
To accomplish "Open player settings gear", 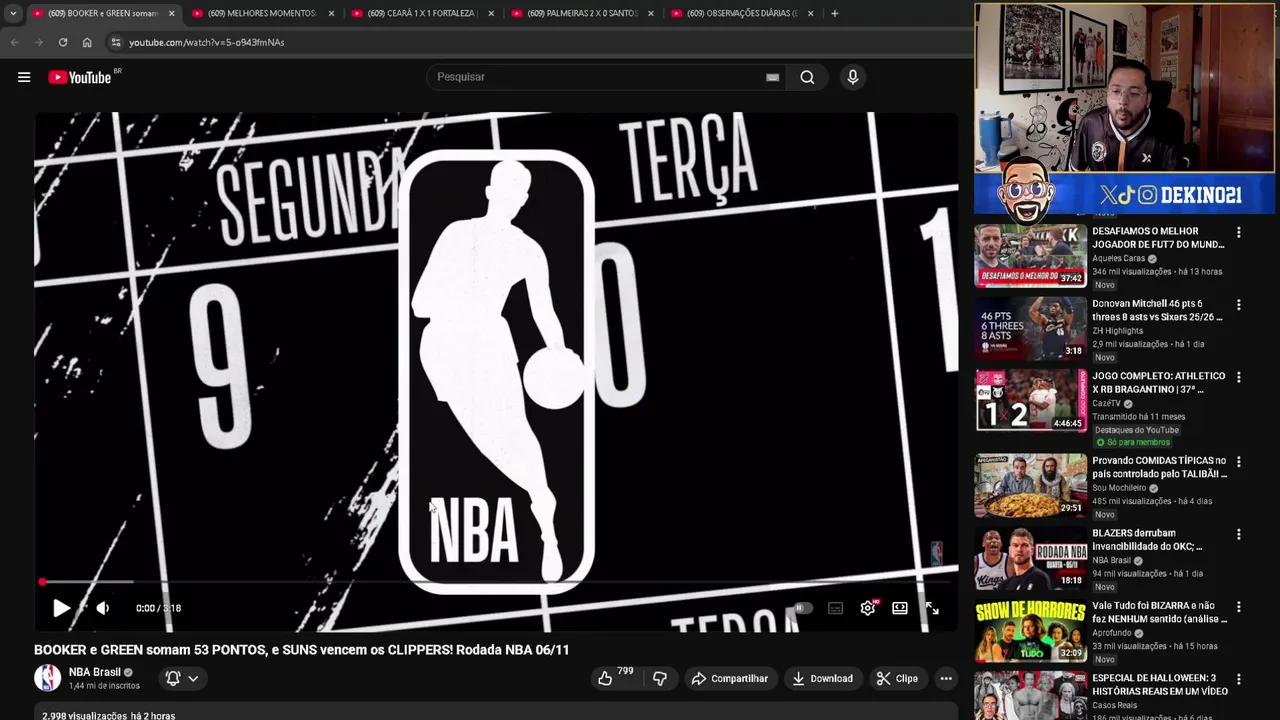I will (x=867, y=608).
